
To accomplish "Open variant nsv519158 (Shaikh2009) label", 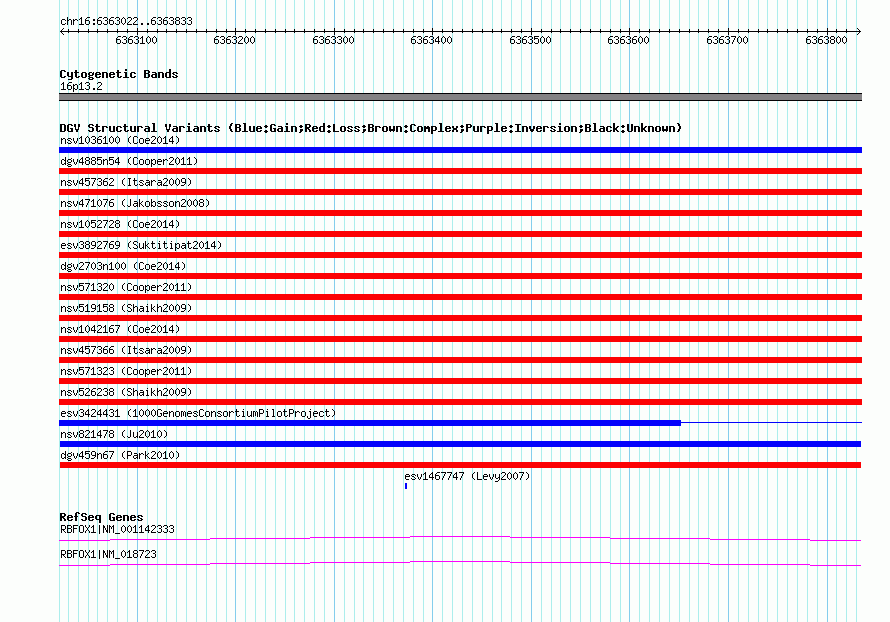I will pyautogui.click(x=126, y=308).
